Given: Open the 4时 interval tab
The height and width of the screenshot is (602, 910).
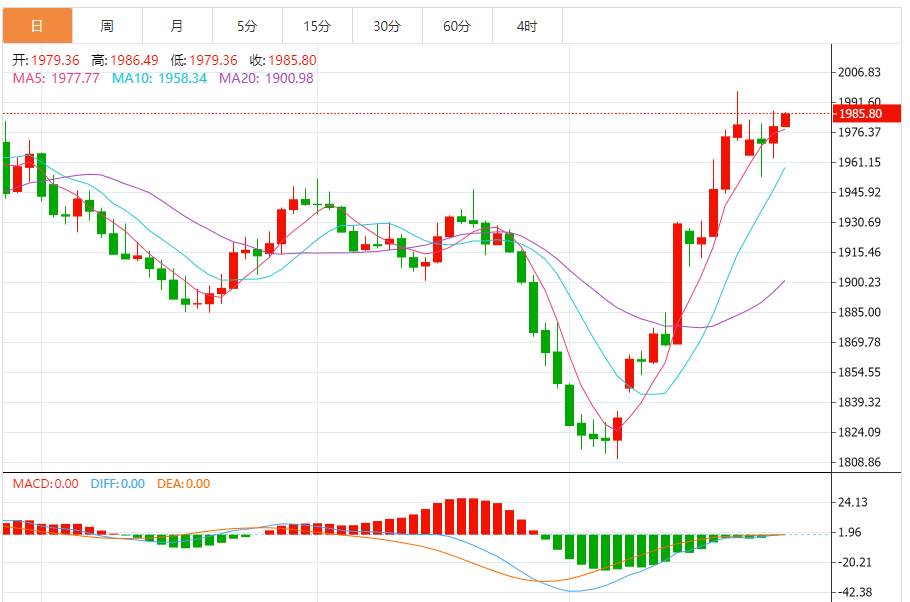Looking at the screenshot, I should click(x=527, y=26).
